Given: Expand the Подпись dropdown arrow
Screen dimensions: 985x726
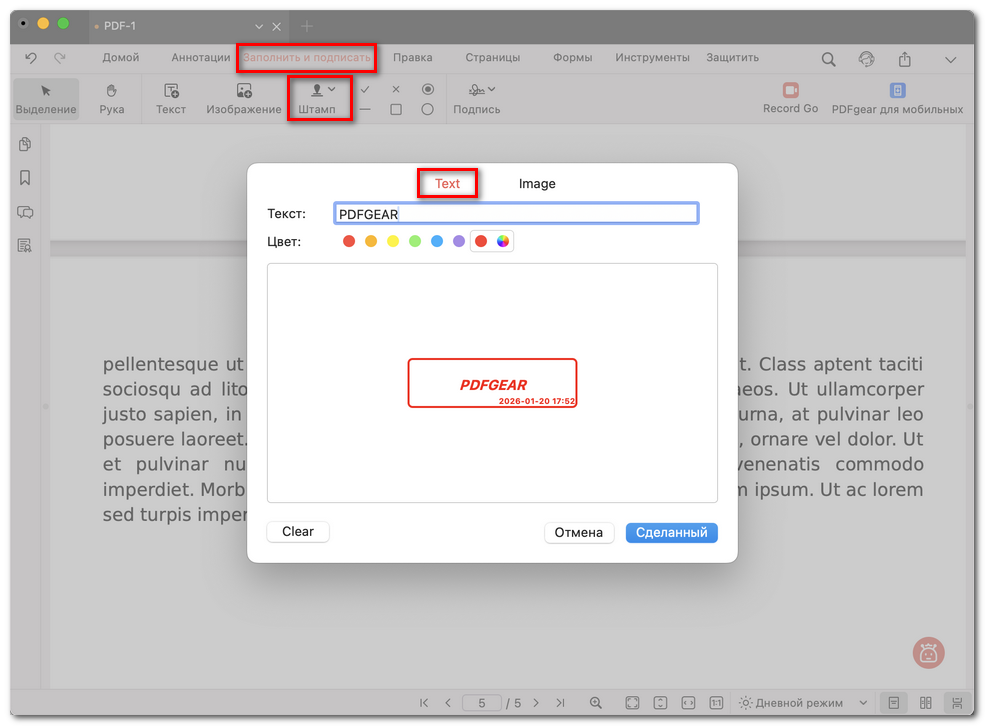Looking at the screenshot, I should click(492, 90).
